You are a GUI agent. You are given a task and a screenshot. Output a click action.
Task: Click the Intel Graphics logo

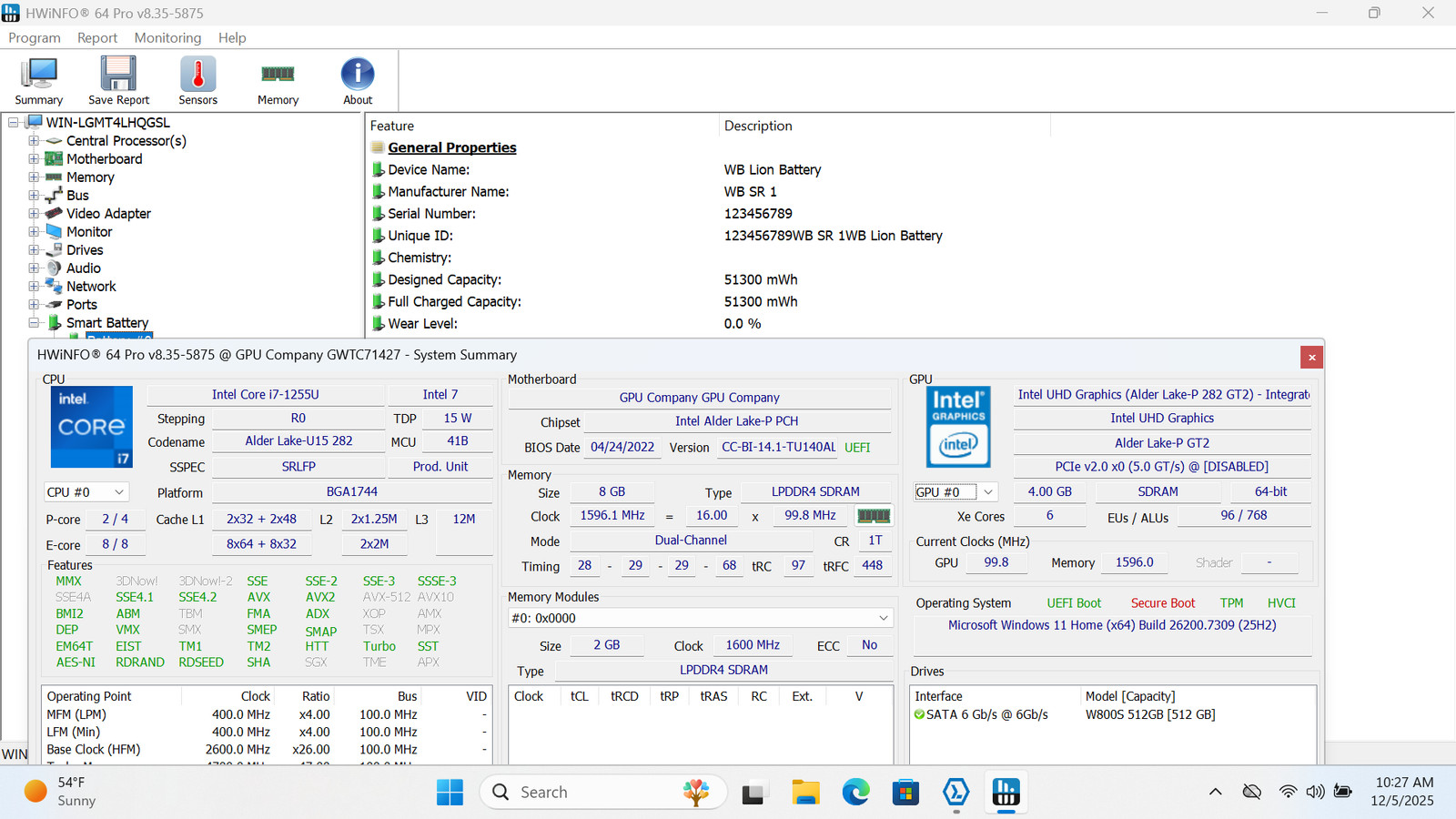coord(958,427)
